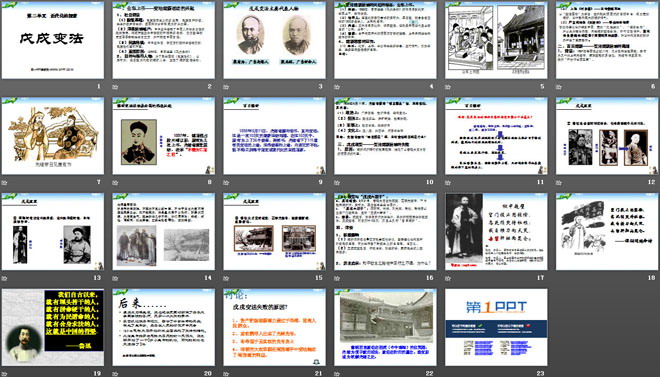Select slide 22 with the courtyard photo
Screen dimensions: 660x377
pos(385,327)
